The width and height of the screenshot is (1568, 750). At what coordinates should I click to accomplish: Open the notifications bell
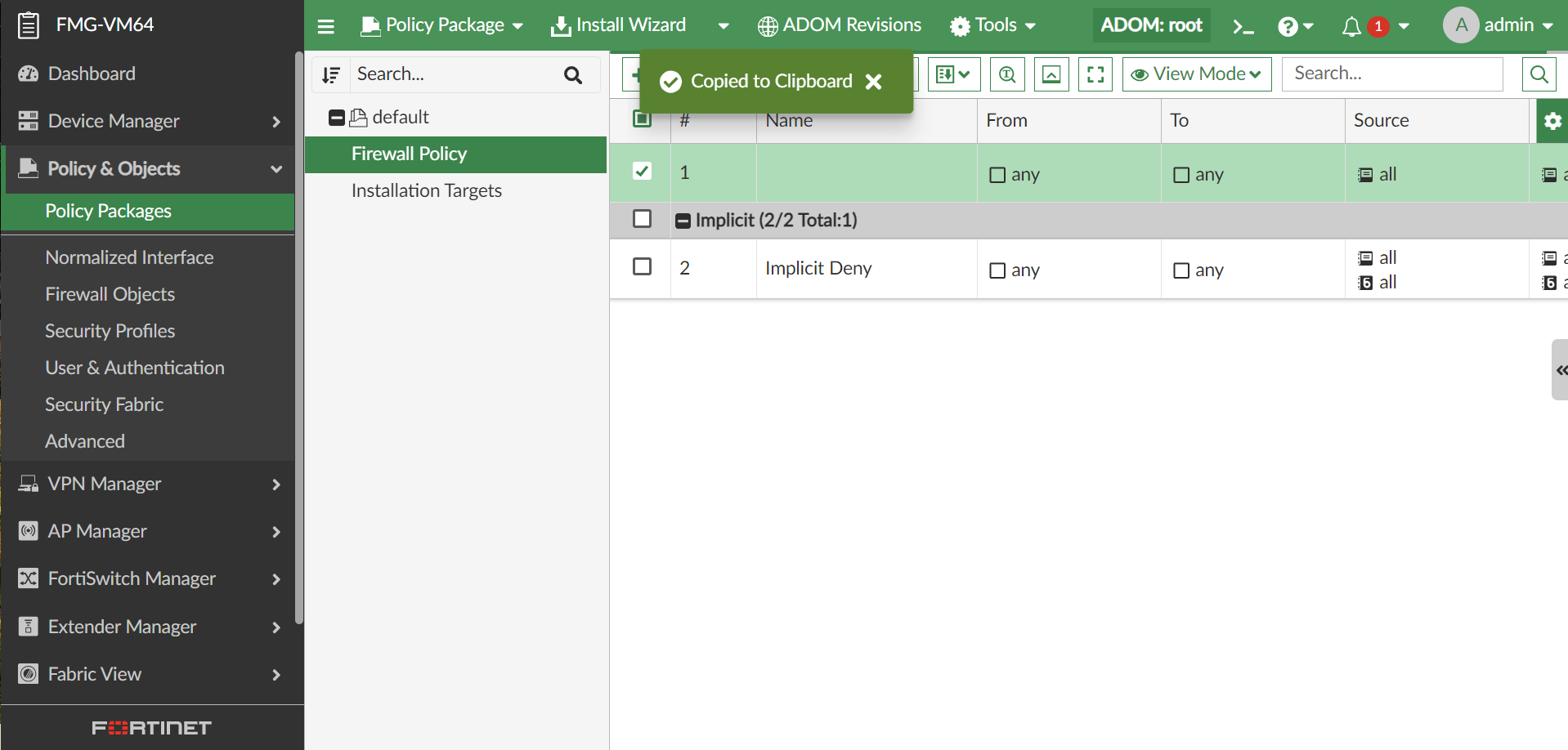pyautogui.click(x=1351, y=27)
